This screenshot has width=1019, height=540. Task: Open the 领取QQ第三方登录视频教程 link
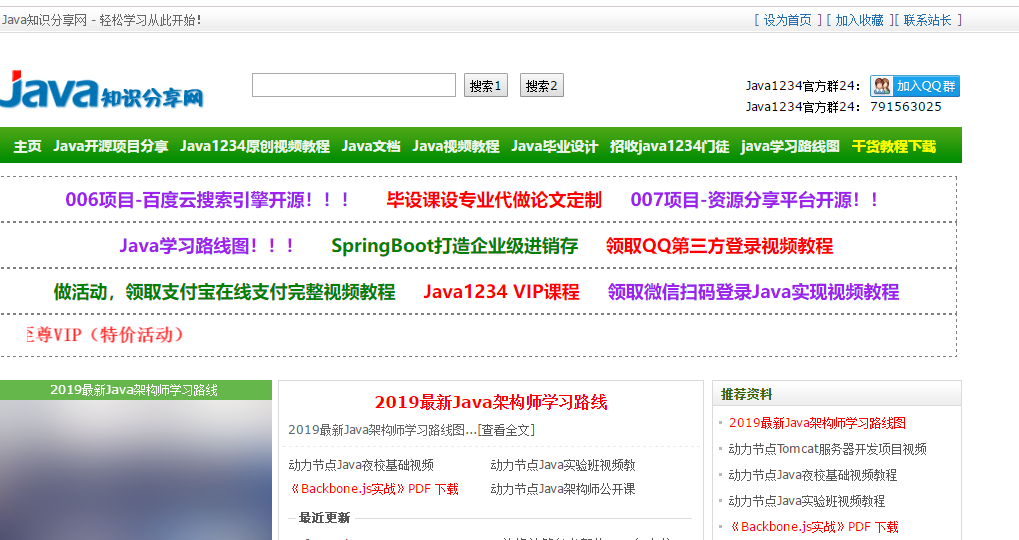pyautogui.click(x=719, y=246)
